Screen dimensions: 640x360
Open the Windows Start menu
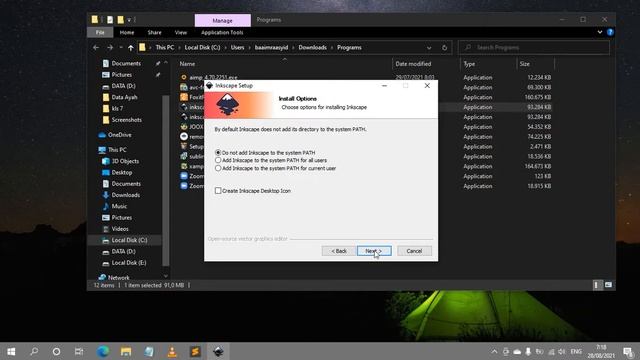(x=11, y=351)
